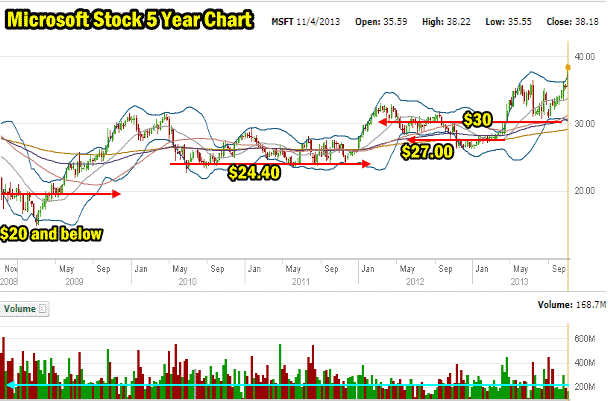
Task: Click the Open: 35.59 value
Action: [381, 22]
